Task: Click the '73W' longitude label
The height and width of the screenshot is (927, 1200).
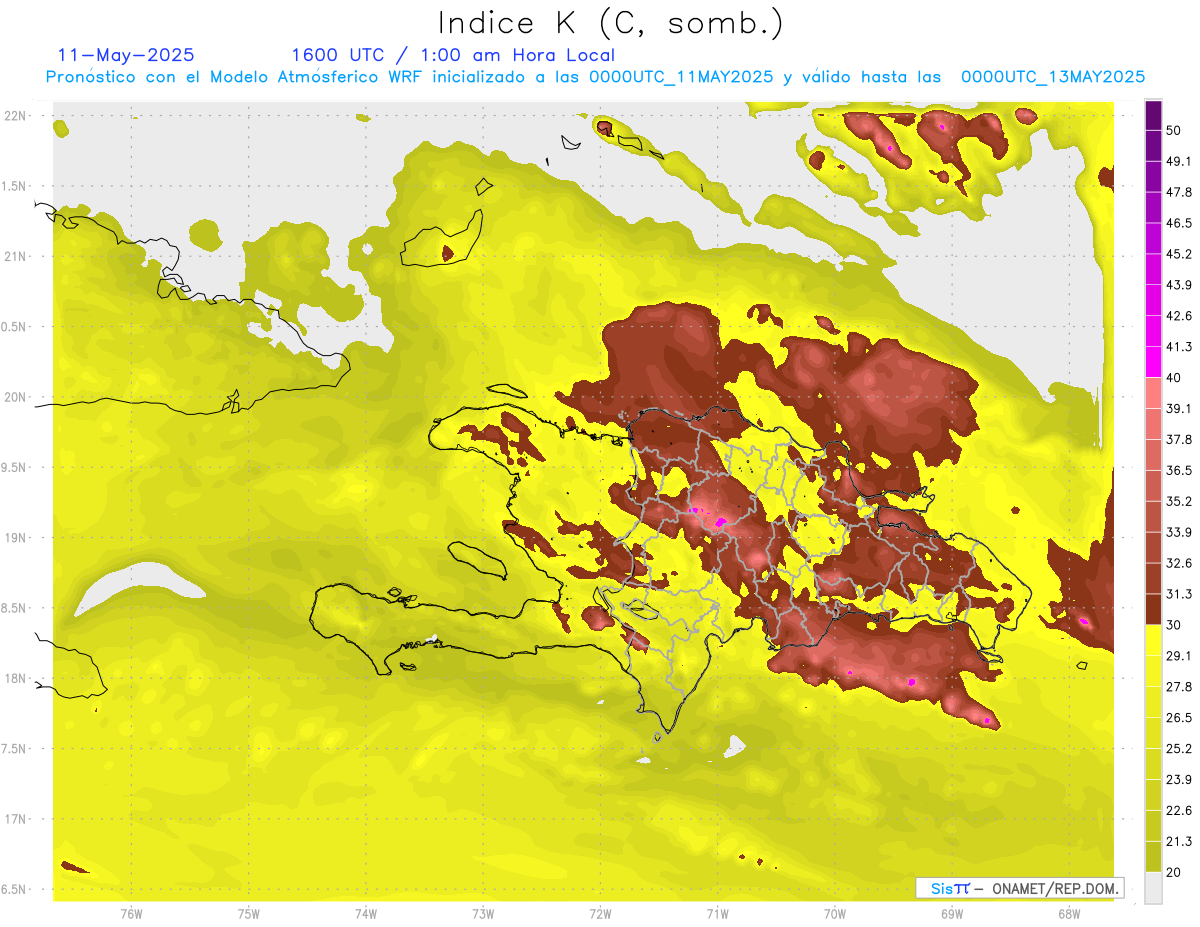Action: [x=483, y=914]
